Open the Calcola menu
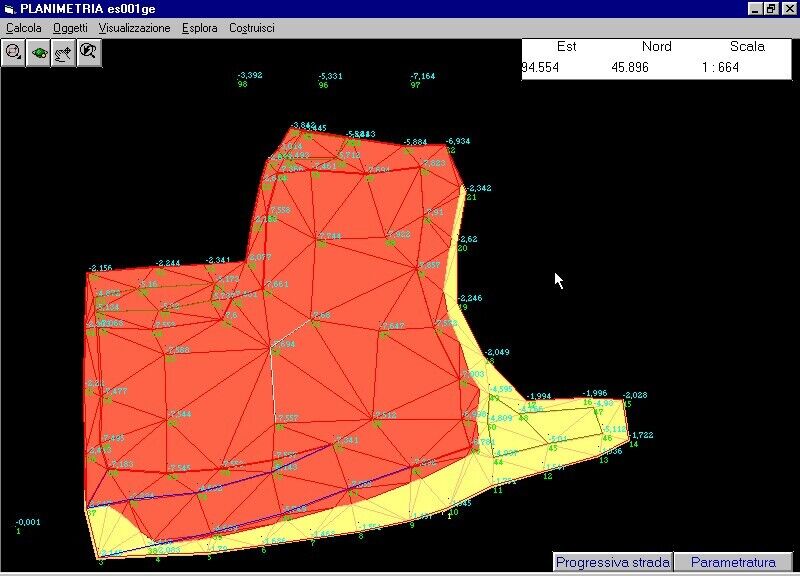This screenshot has width=800, height=576. [x=23, y=28]
